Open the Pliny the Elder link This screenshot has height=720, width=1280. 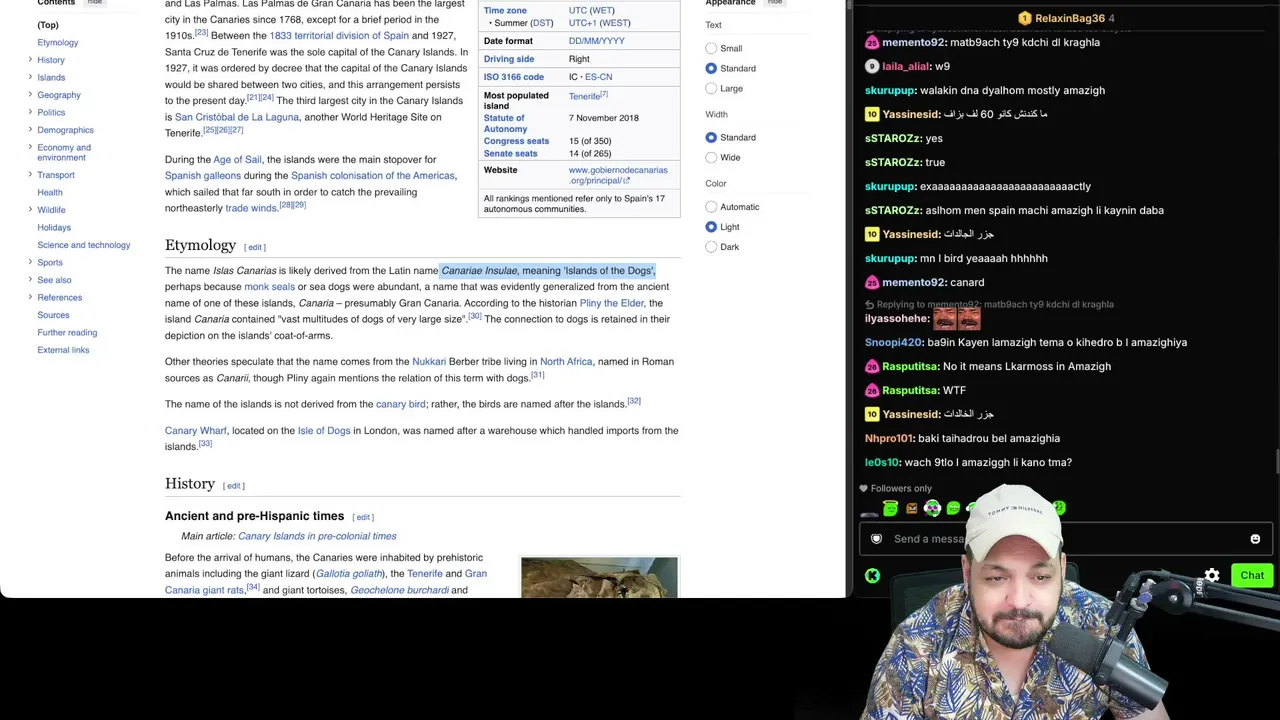click(612, 303)
